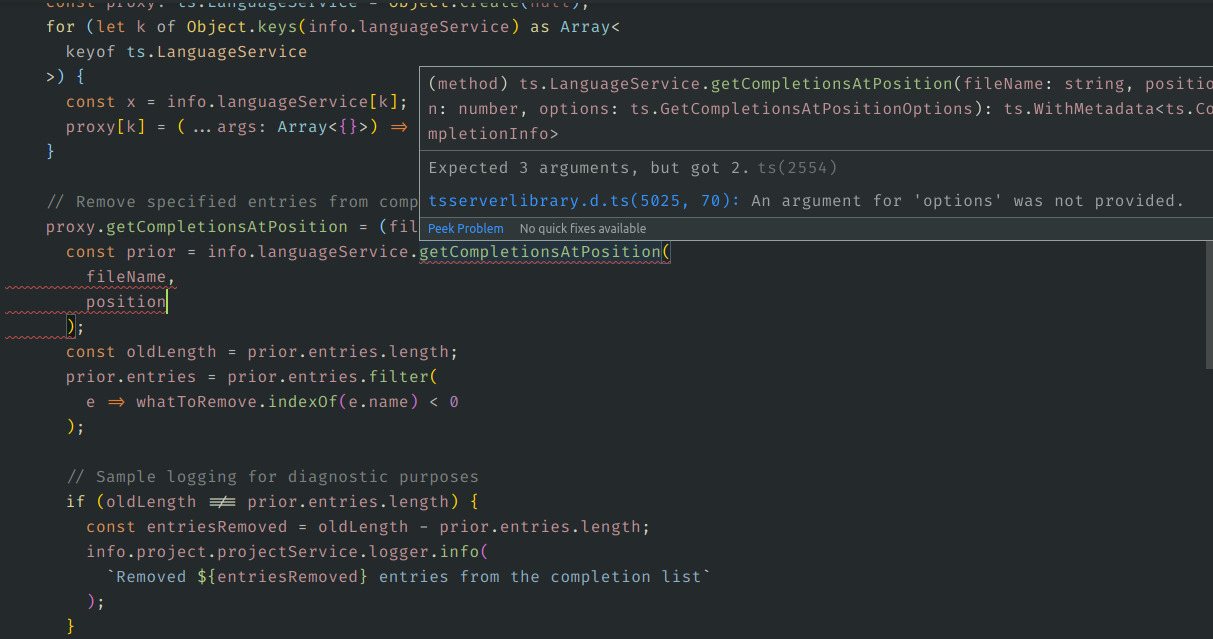Click "An argument for 'options' was not provided." text
This screenshot has height=639, width=1213.
pyautogui.click(x=967, y=201)
